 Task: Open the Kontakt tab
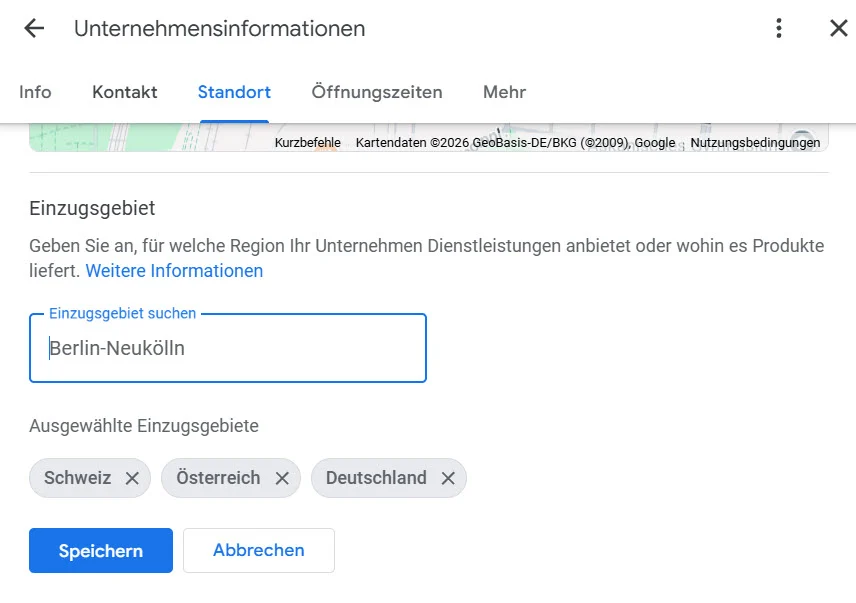(x=124, y=92)
